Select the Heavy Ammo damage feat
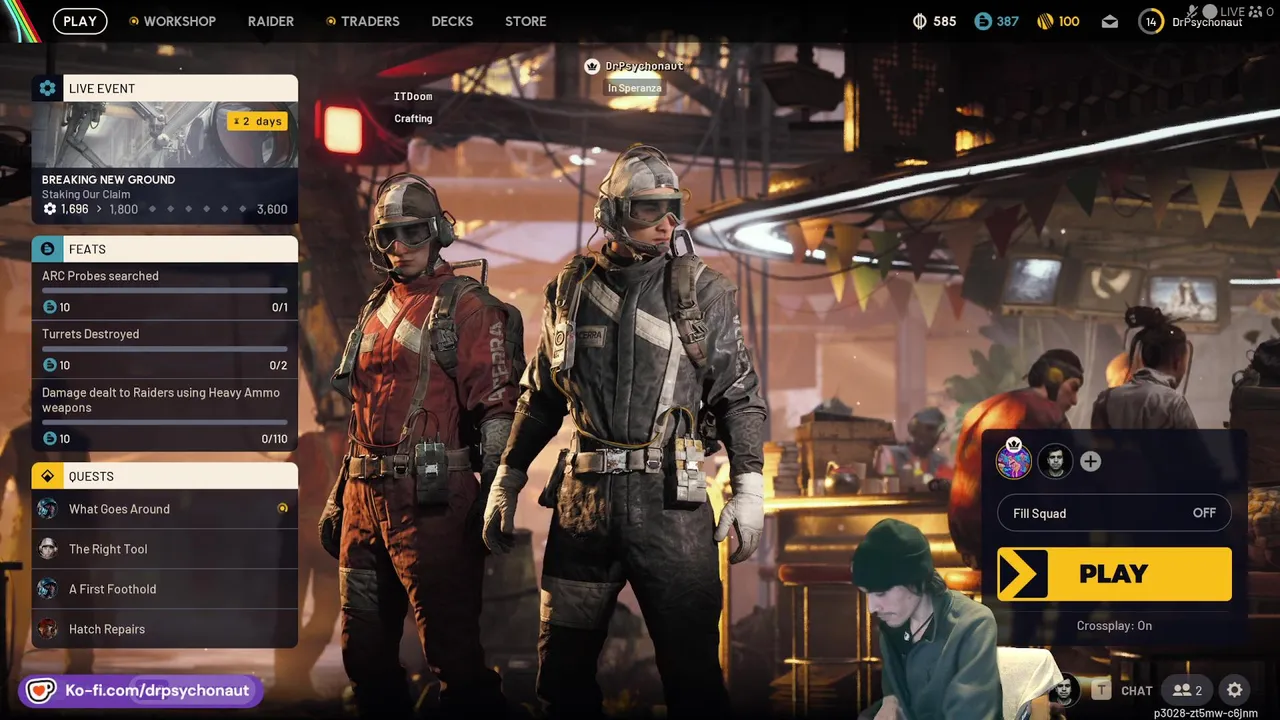Viewport: 1280px width, 720px height. pos(165,415)
